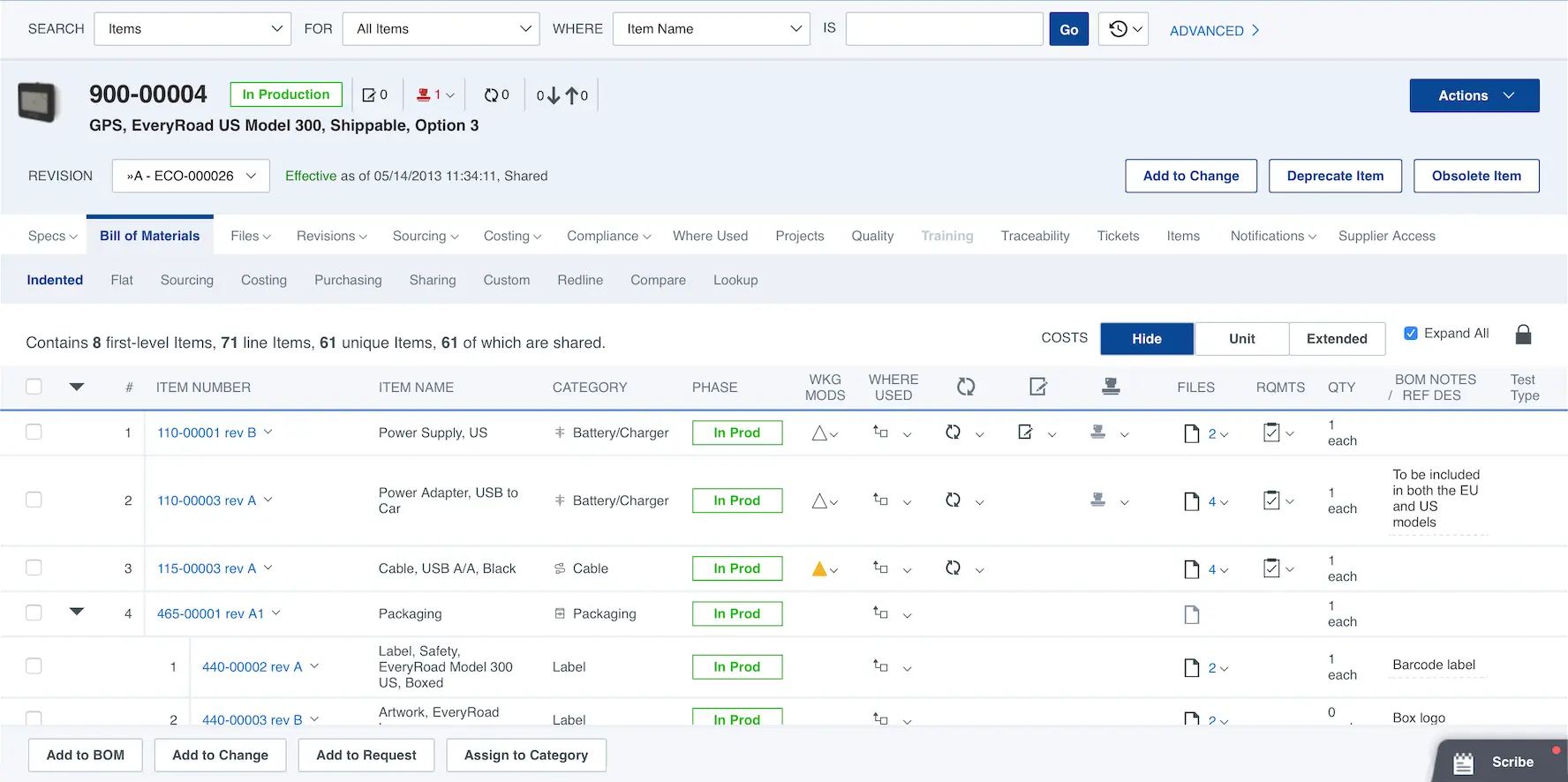Screen dimensions: 1568x782
Task: Click the Go search button
Action: 1068,29
